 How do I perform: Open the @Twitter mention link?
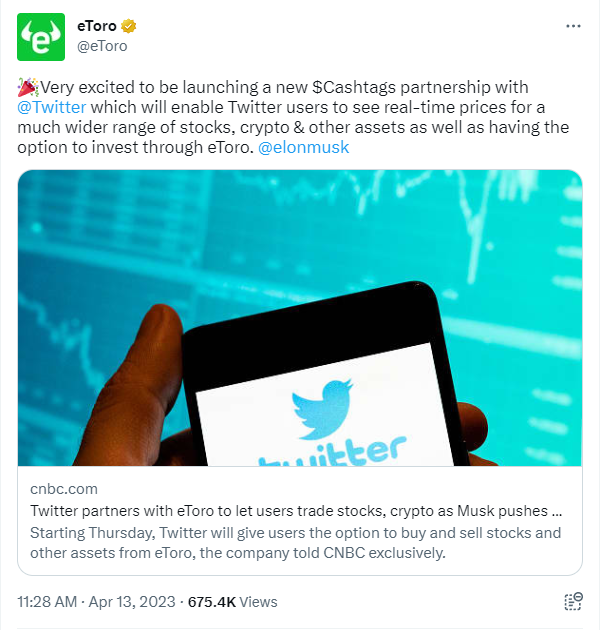point(51,107)
